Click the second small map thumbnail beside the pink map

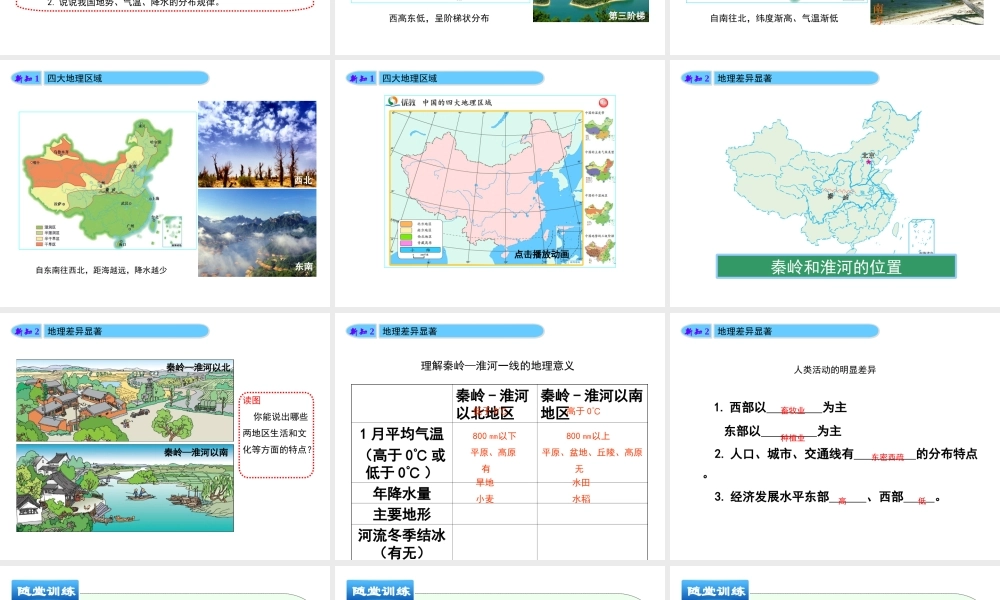[x=599, y=170]
